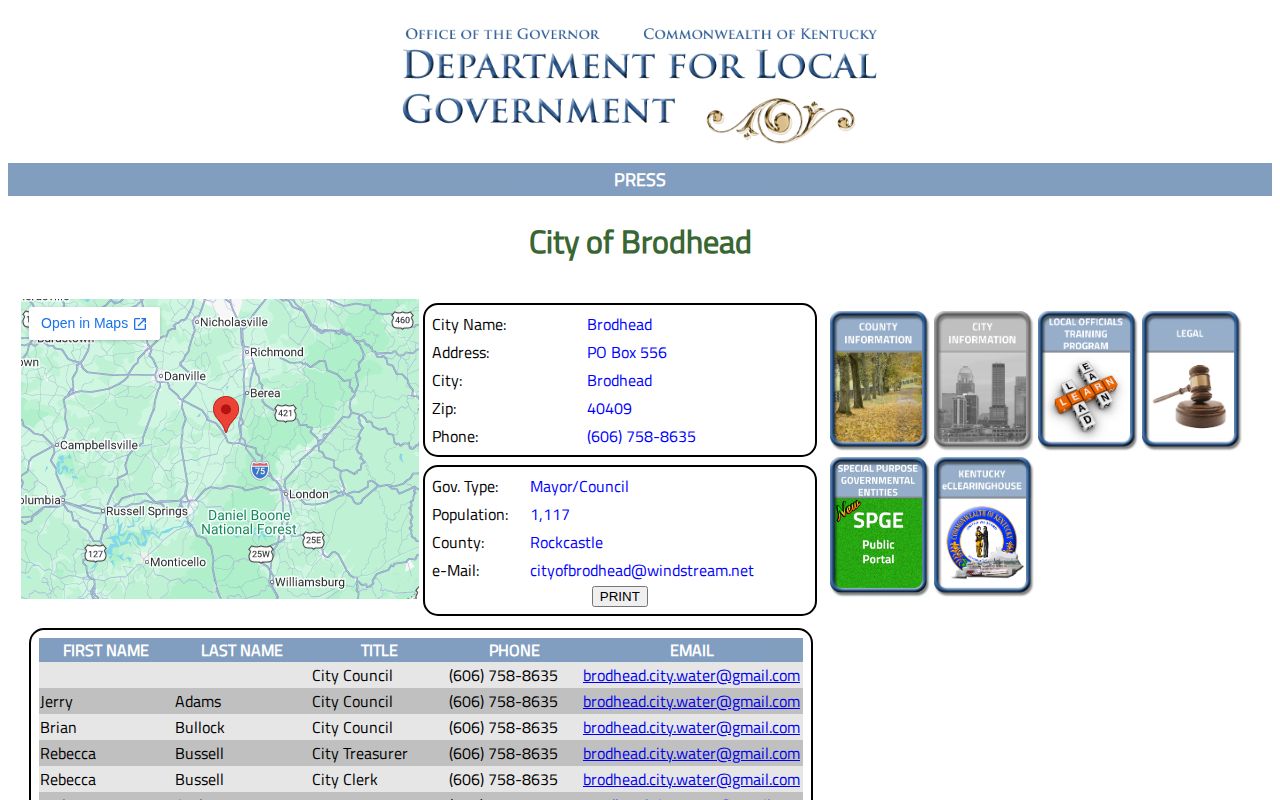Click City Treasurer Rebecca Bussell's email link
Image resolution: width=1280 pixels, height=800 pixels.
(691, 754)
